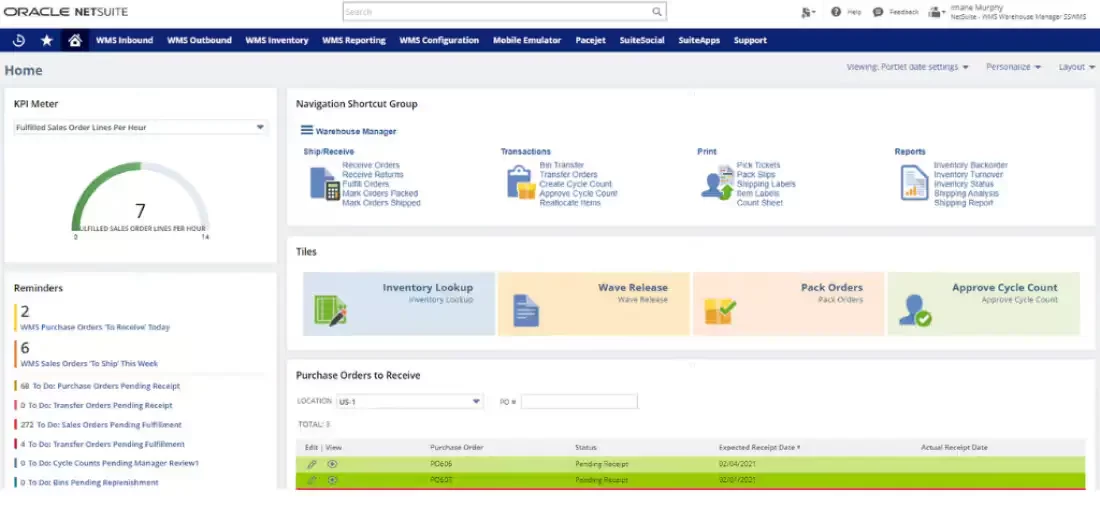Click the Oracle NetSuite logo

point(66,12)
